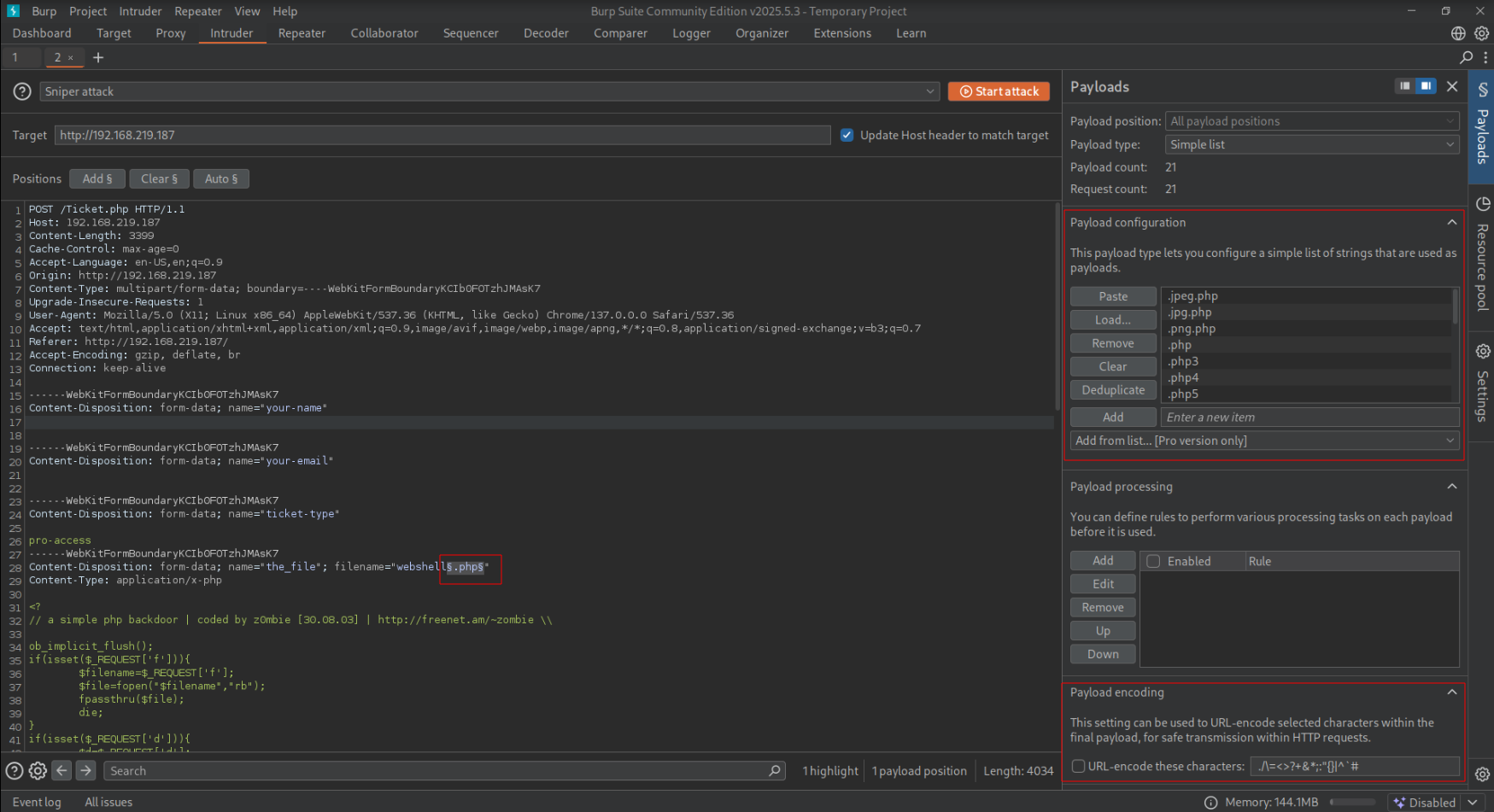This screenshot has height=812, width=1494.
Task: Switch to the Decoder tab
Action: [x=546, y=33]
